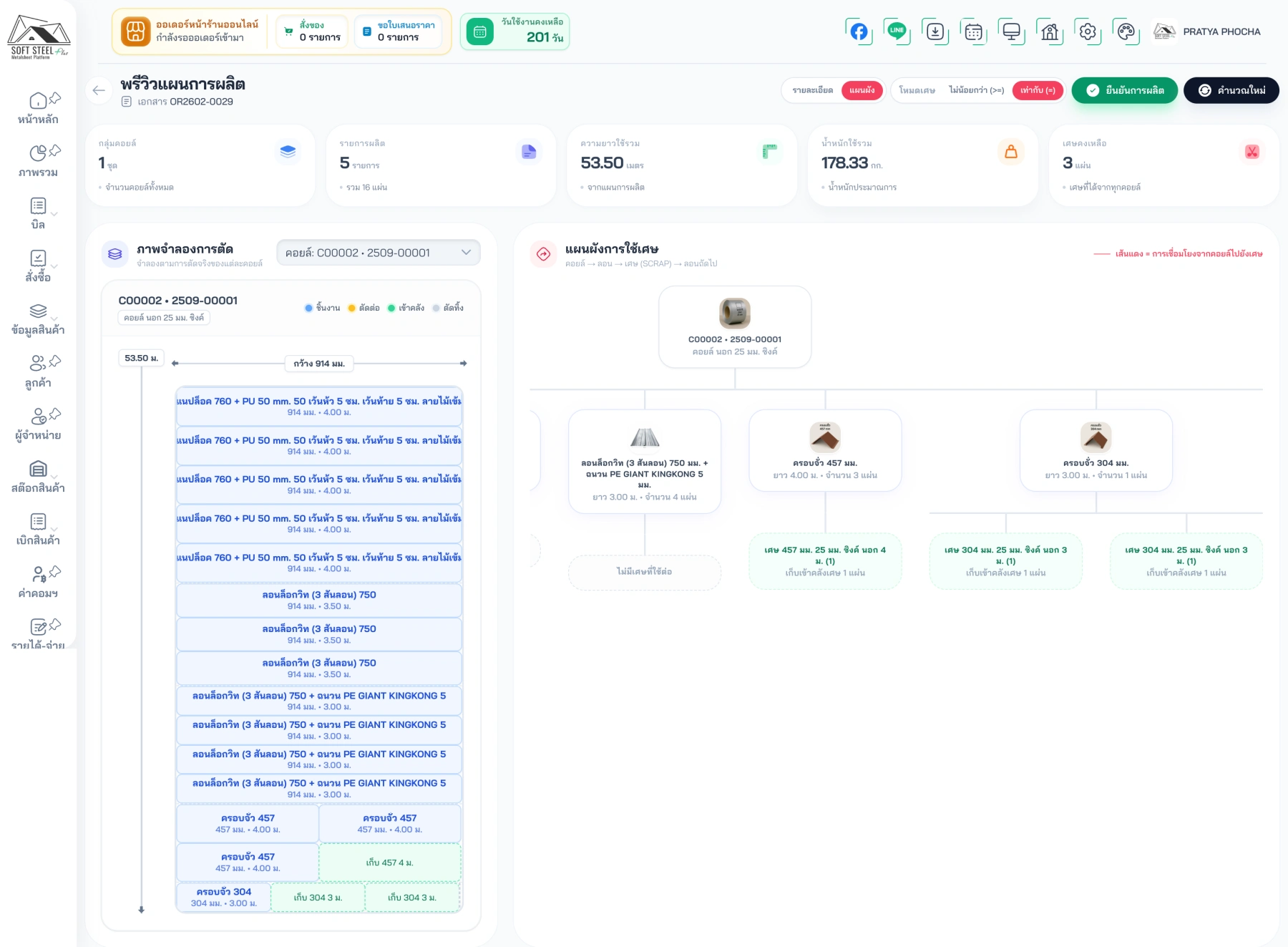Click the เศษ 457 มม. scrap node
The image size is (1288, 947).
click(x=825, y=561)
